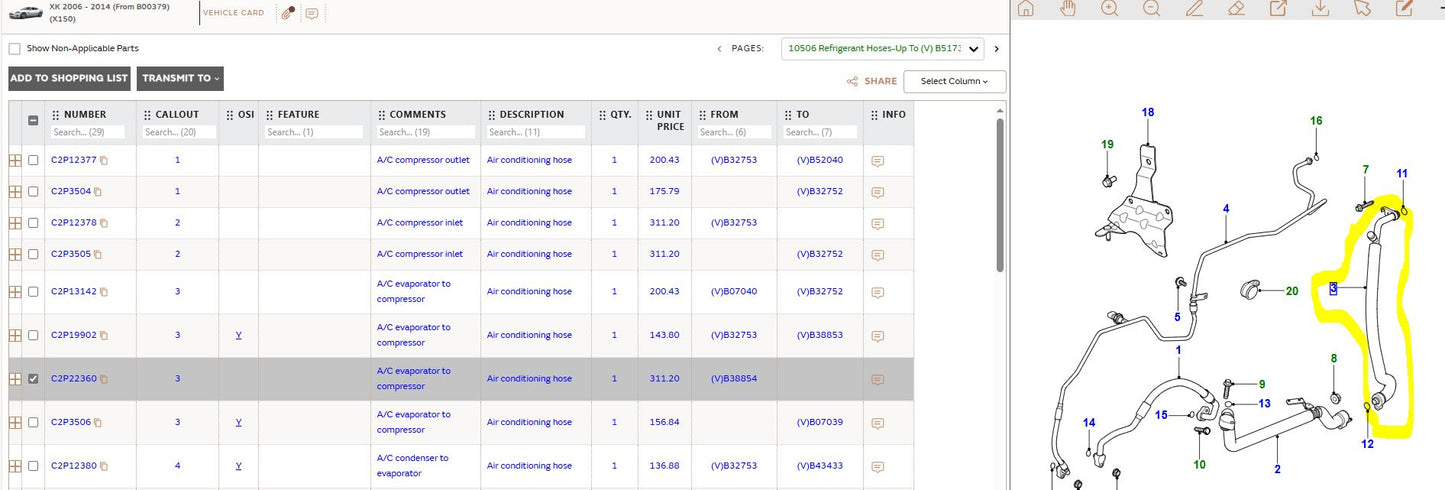Screen dimensions: 1445x490
Task: Open info note for C2P12377
Action: coord(878,160)
